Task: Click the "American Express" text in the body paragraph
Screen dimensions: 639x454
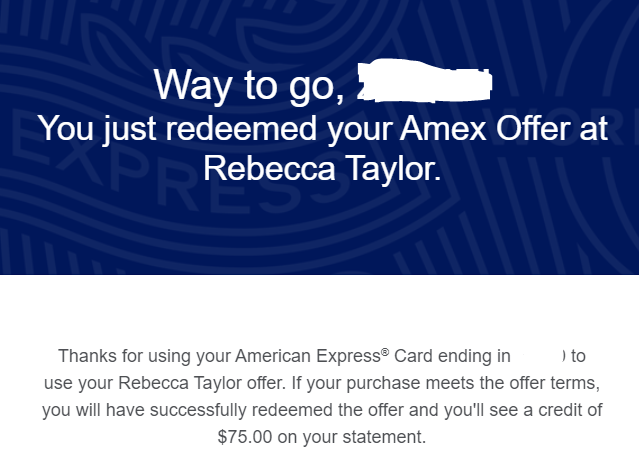Action: coord(308,356)
